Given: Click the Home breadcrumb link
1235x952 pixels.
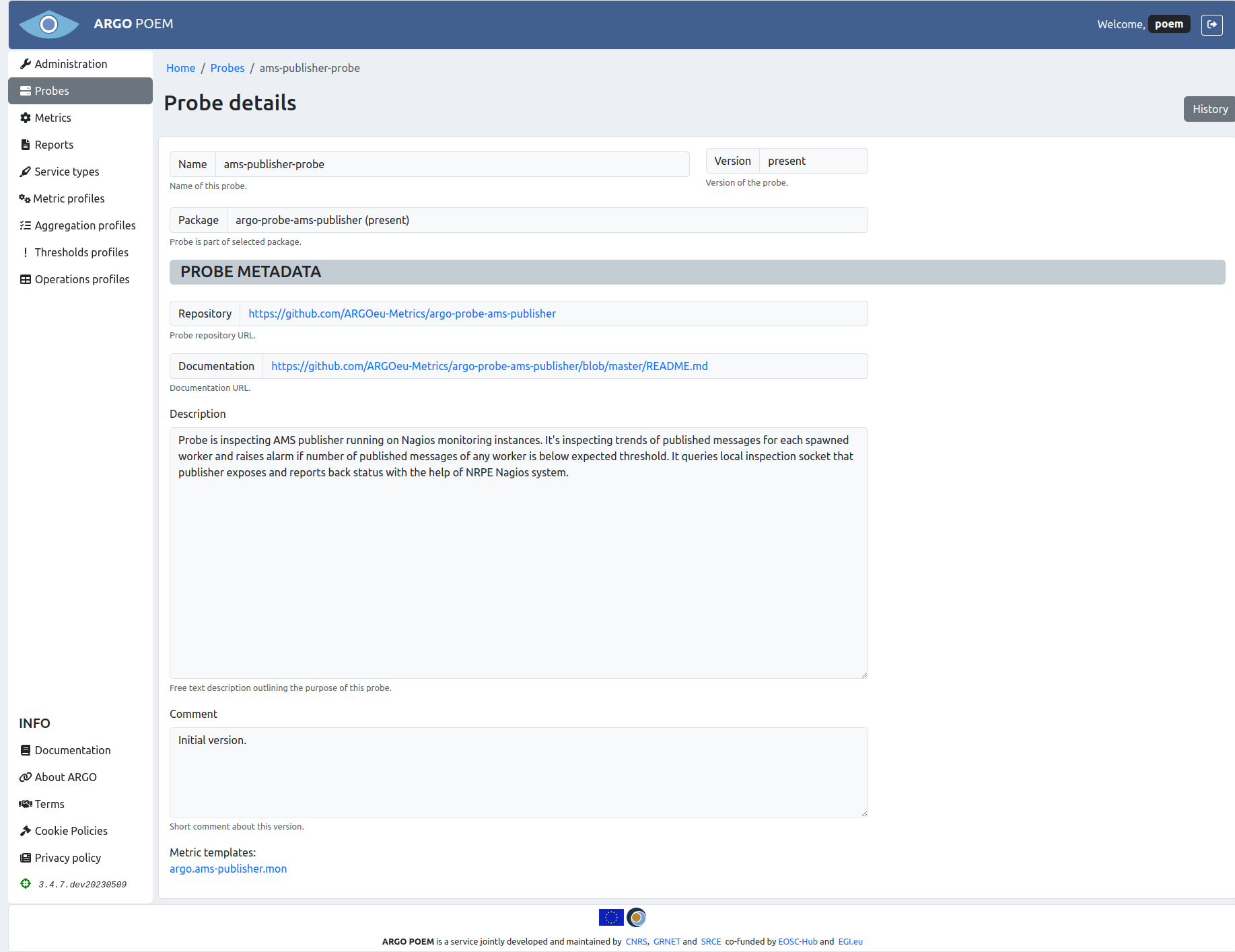Looking at the screenshot, I should coord(180,68).
